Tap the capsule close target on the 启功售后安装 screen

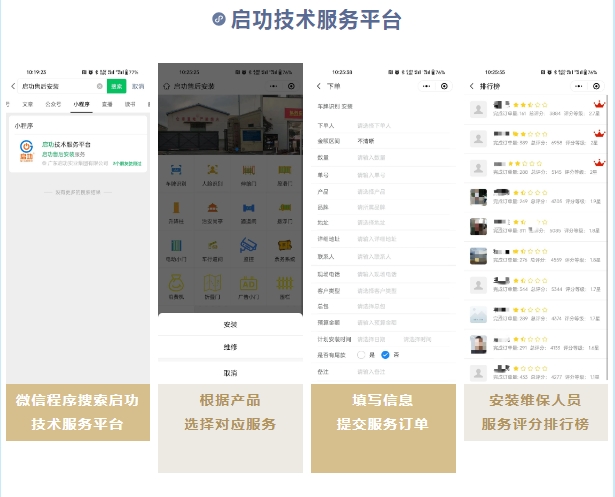point(291,86)
